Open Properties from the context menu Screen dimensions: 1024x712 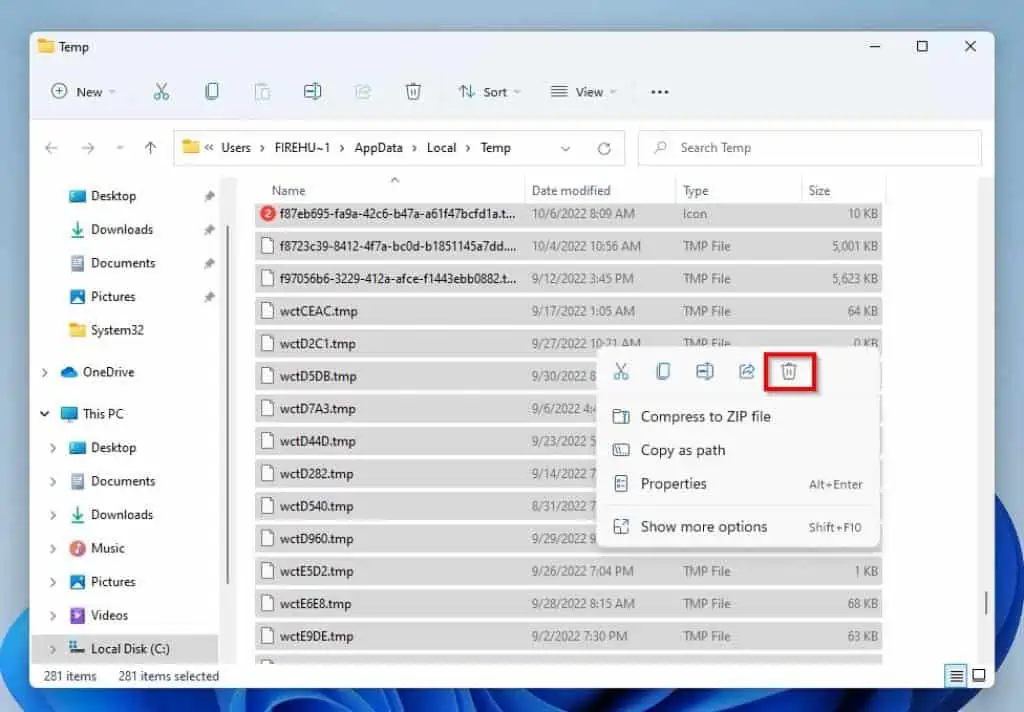point(674,484)
